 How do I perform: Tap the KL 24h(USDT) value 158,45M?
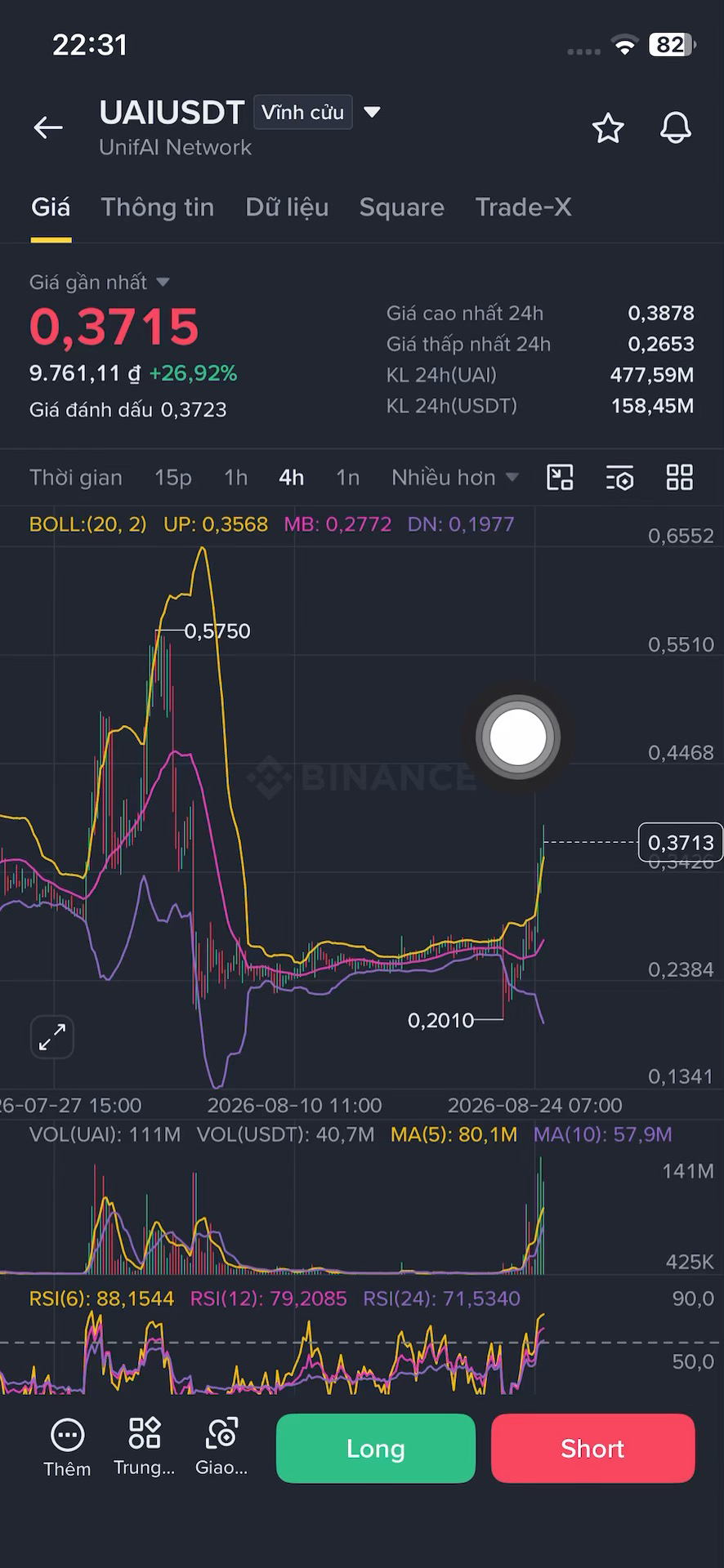click(653, 406)
